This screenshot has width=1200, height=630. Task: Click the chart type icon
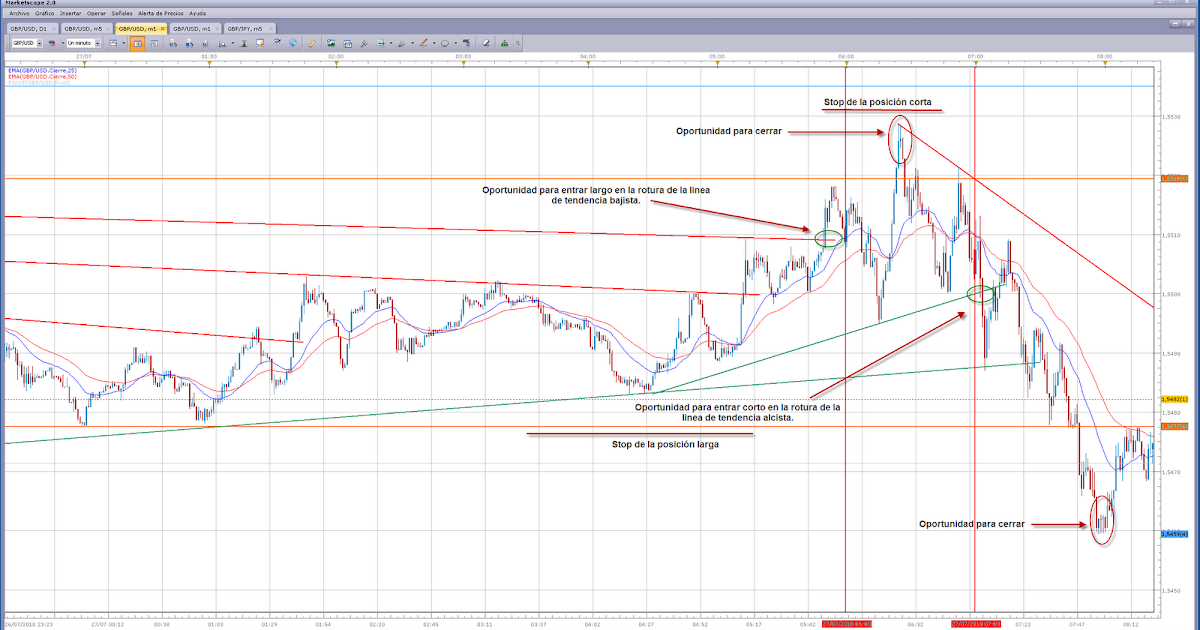coord(112,43)
